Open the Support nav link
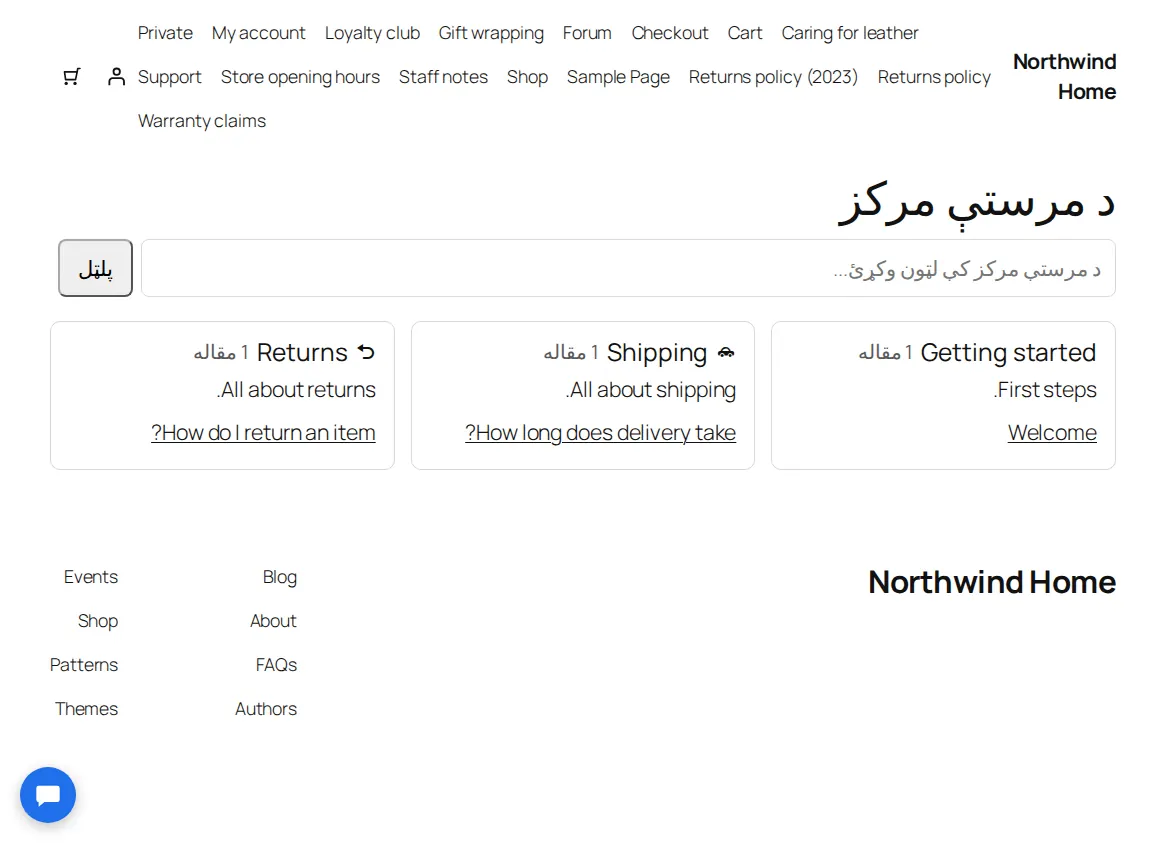This screenshot has width=1166, height=843. click(170, 77)
